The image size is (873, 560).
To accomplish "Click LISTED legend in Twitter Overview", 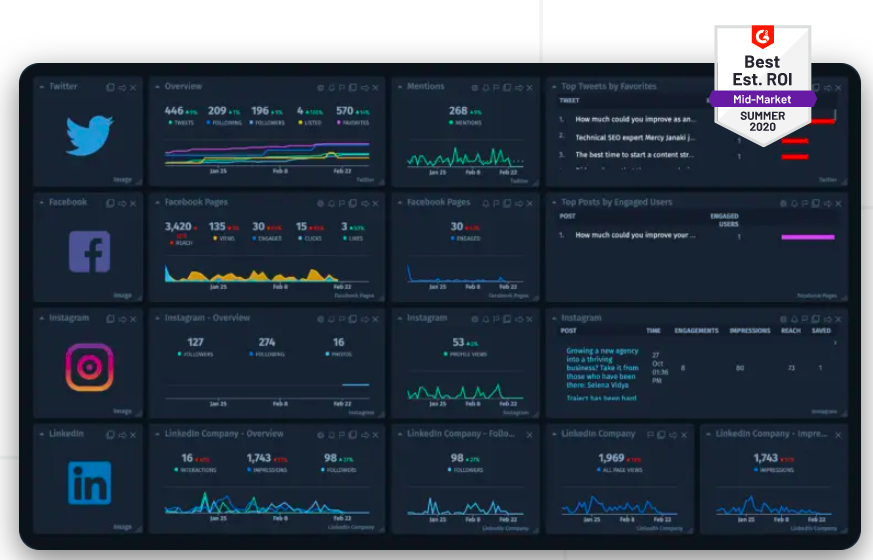I will tap(310, 122).
